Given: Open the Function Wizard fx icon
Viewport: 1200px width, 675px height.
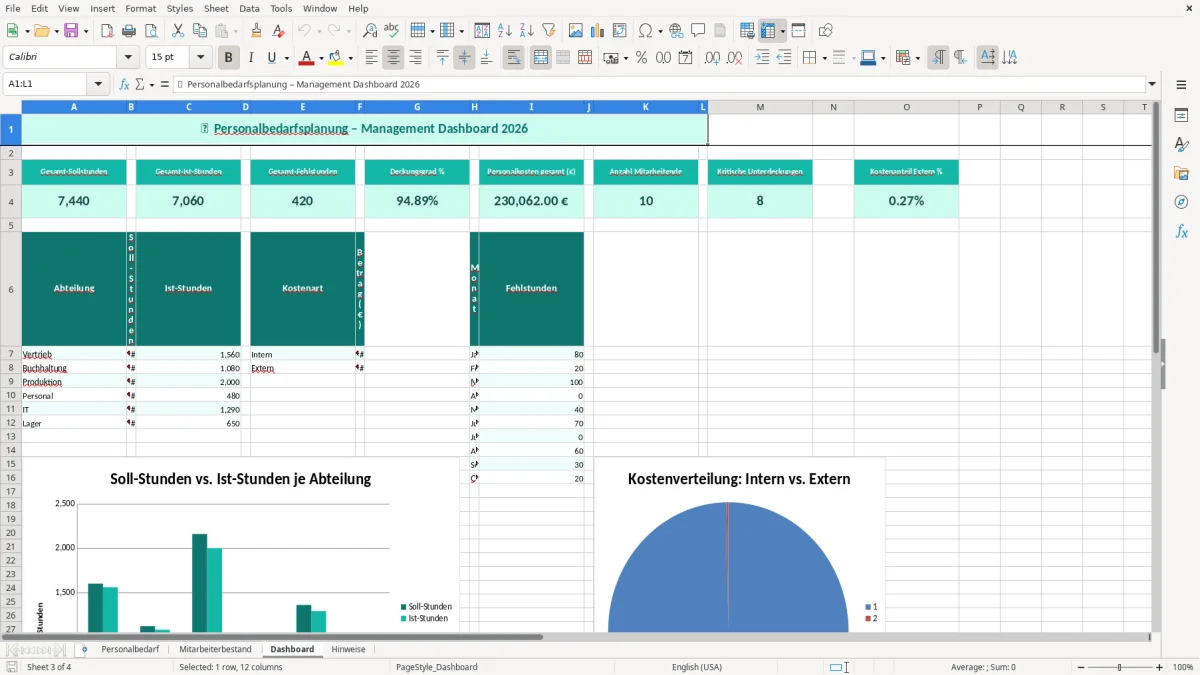Looking at the screenshot, I should (x=125, y=85).
